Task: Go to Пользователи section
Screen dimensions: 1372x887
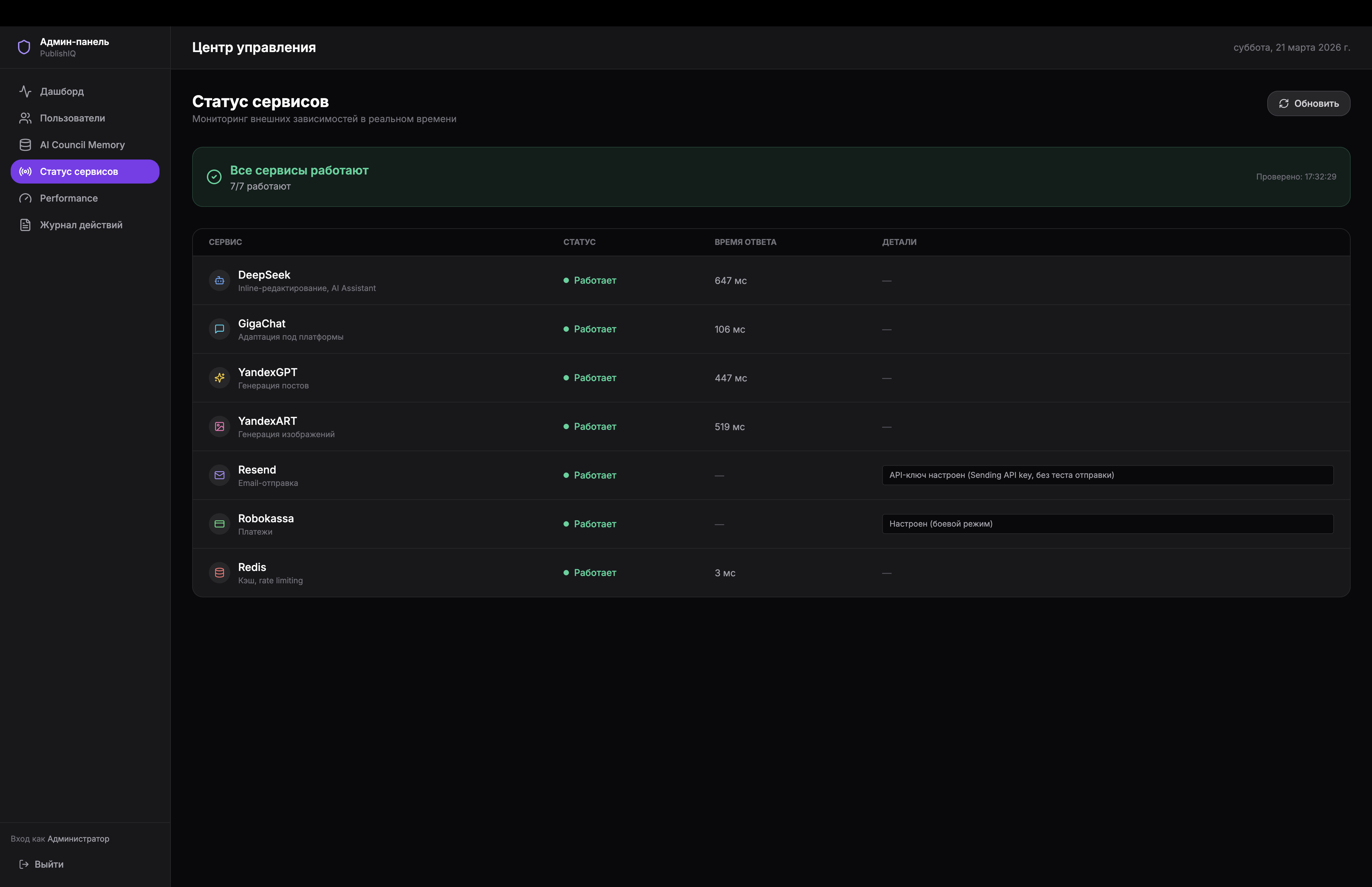Action: (x=72, y=118)
